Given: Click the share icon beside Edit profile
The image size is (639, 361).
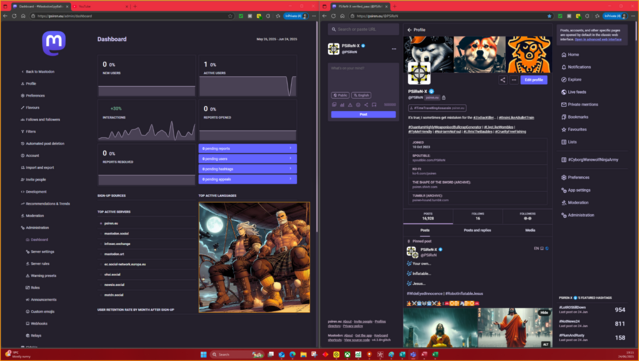Looking at the screenshot, I should 502,80.
